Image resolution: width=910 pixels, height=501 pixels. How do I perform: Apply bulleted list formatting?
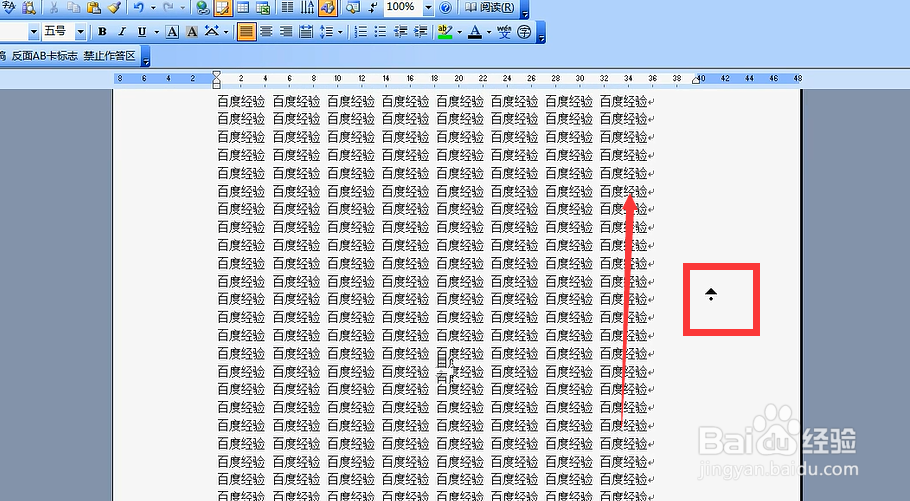381,31
